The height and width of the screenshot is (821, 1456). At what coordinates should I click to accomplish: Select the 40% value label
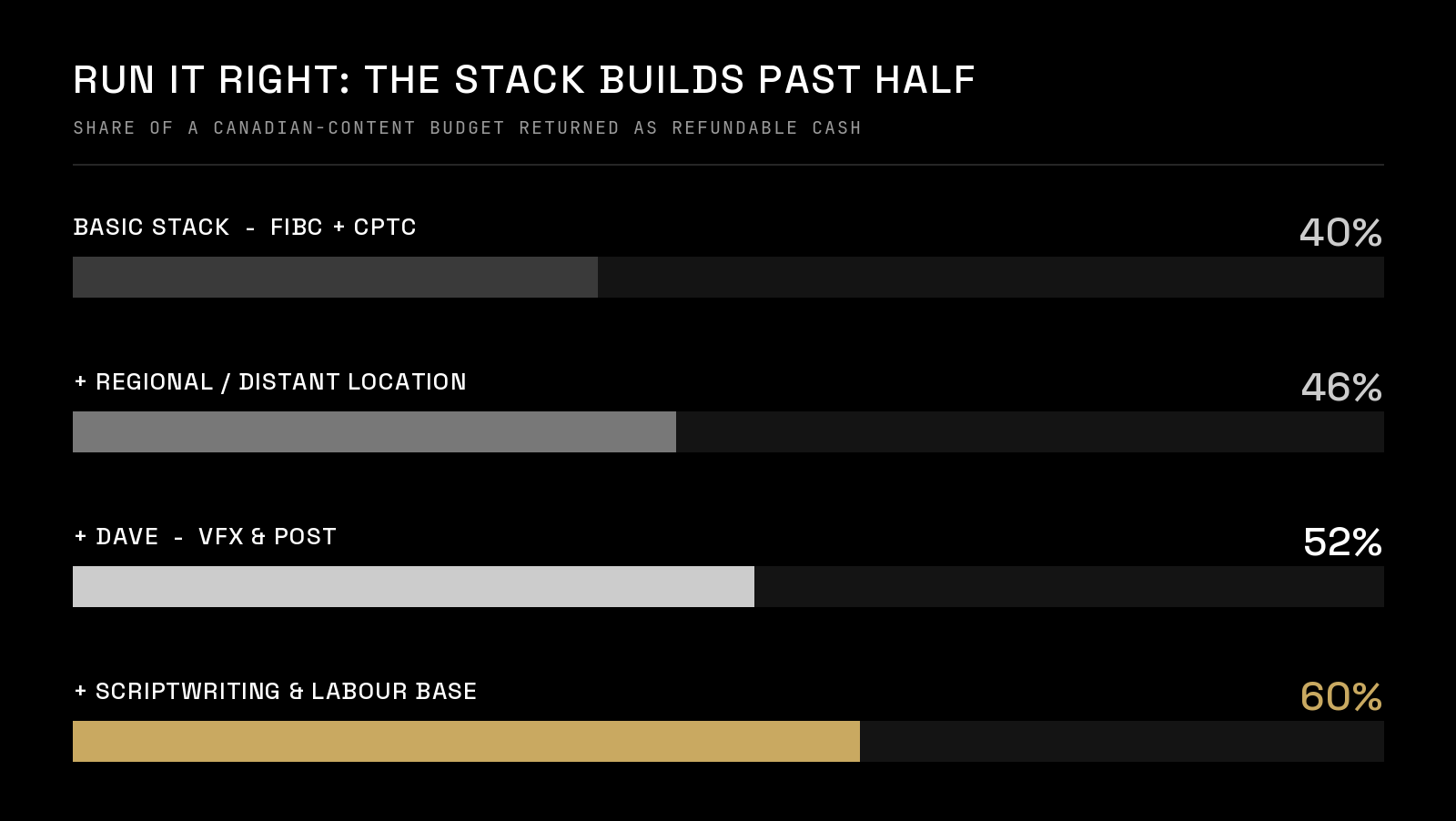point(1340,232)
